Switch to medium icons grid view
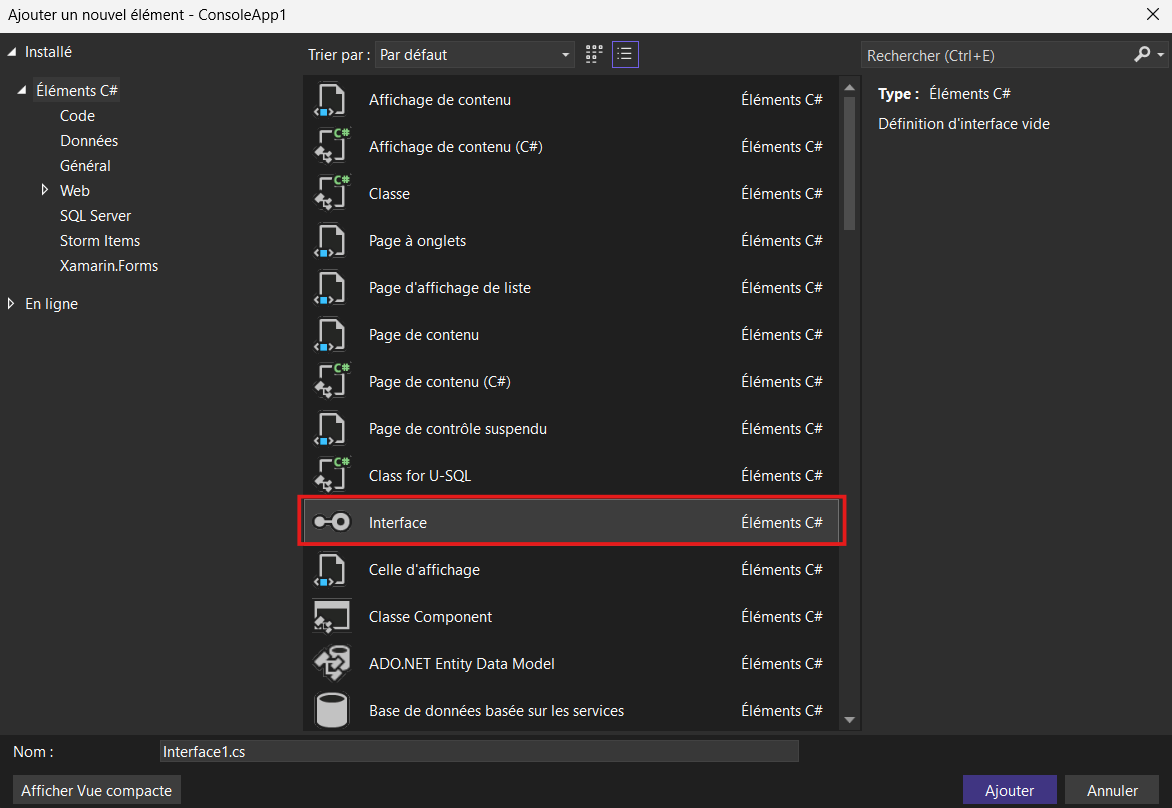 point(594,55)
